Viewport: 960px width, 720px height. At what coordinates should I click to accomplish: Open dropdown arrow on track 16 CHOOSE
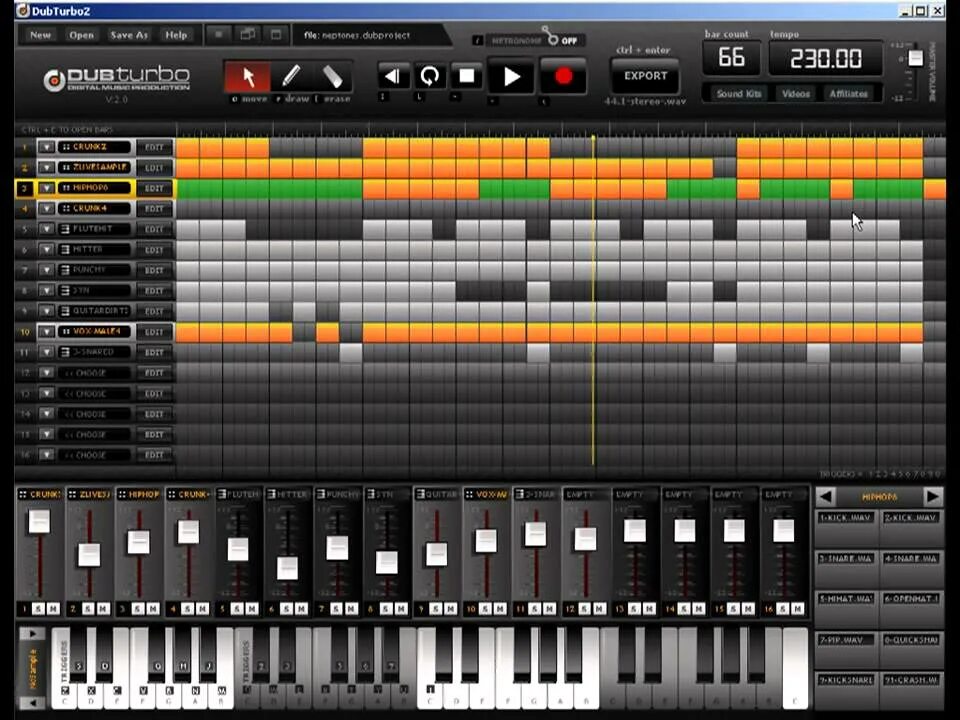coord(46,455)
